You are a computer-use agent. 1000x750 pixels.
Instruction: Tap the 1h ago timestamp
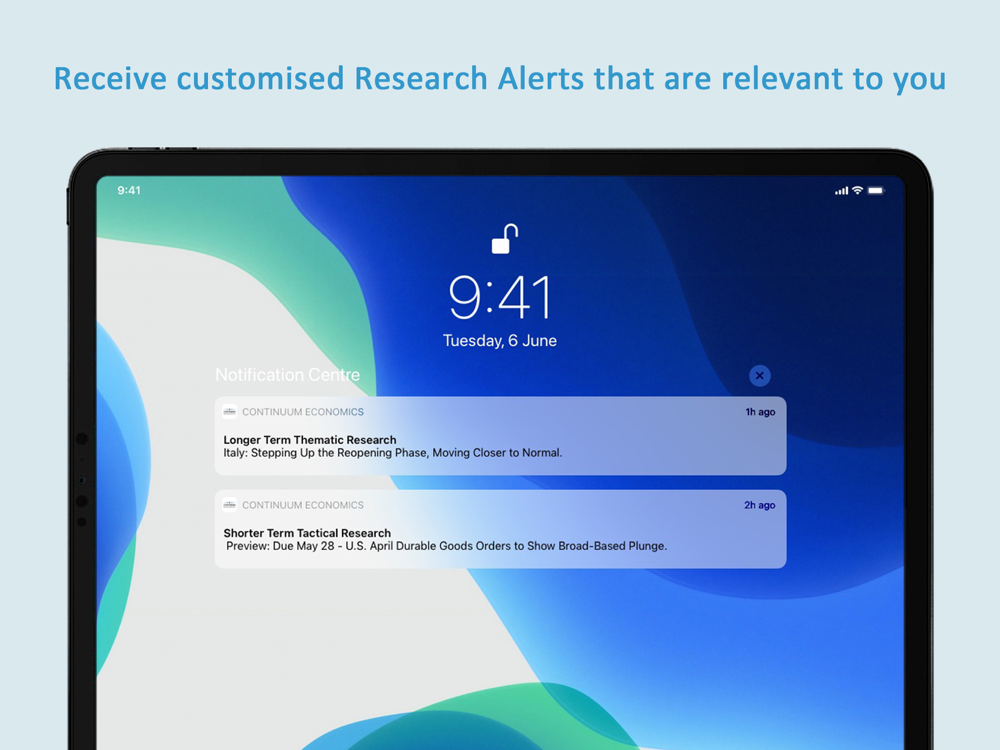point(760,412)
